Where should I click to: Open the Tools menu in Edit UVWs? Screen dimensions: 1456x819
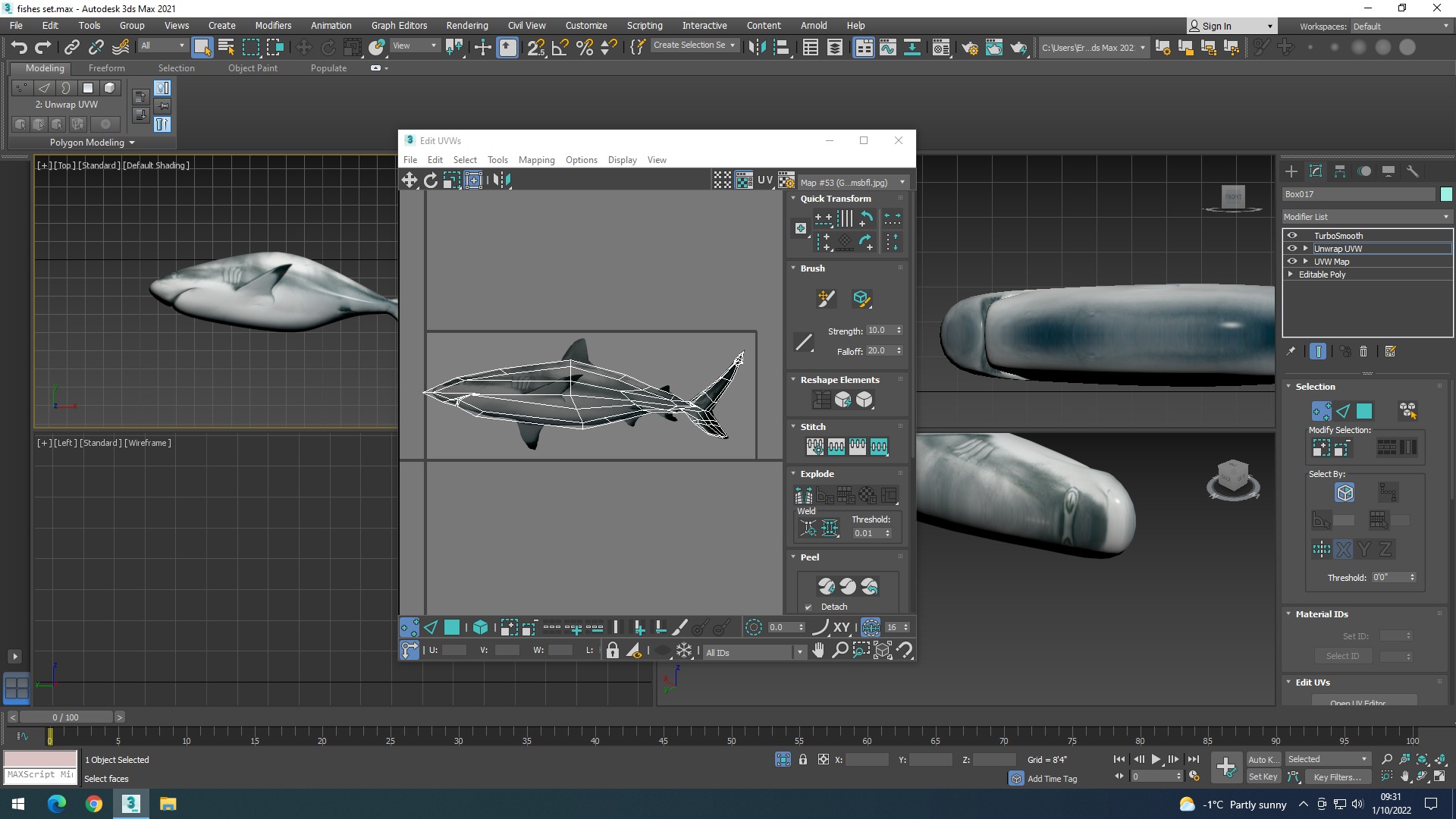497,160
